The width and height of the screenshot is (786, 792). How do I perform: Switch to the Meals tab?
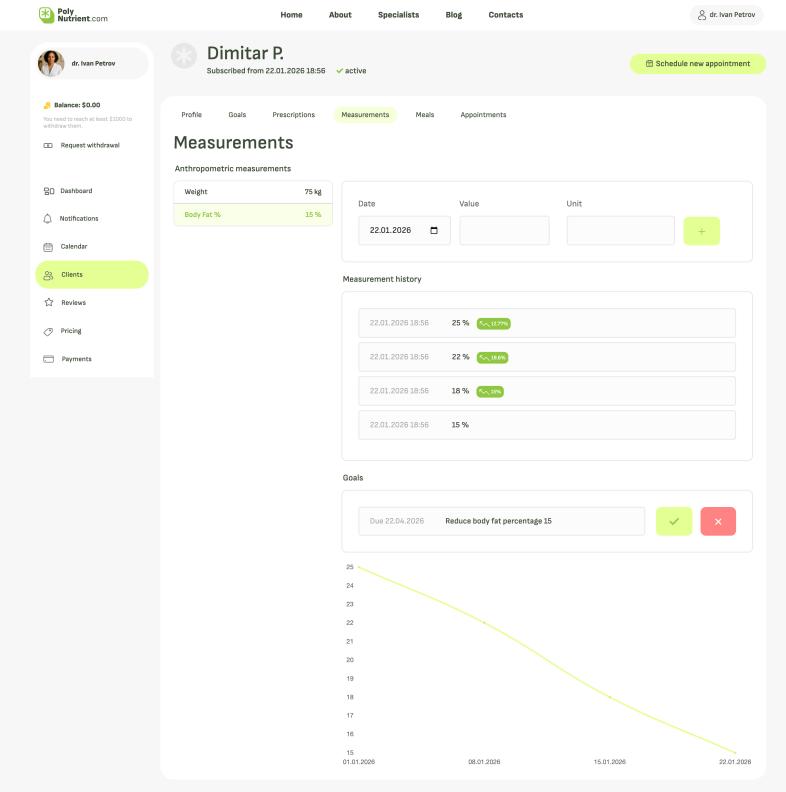[425, 115]
